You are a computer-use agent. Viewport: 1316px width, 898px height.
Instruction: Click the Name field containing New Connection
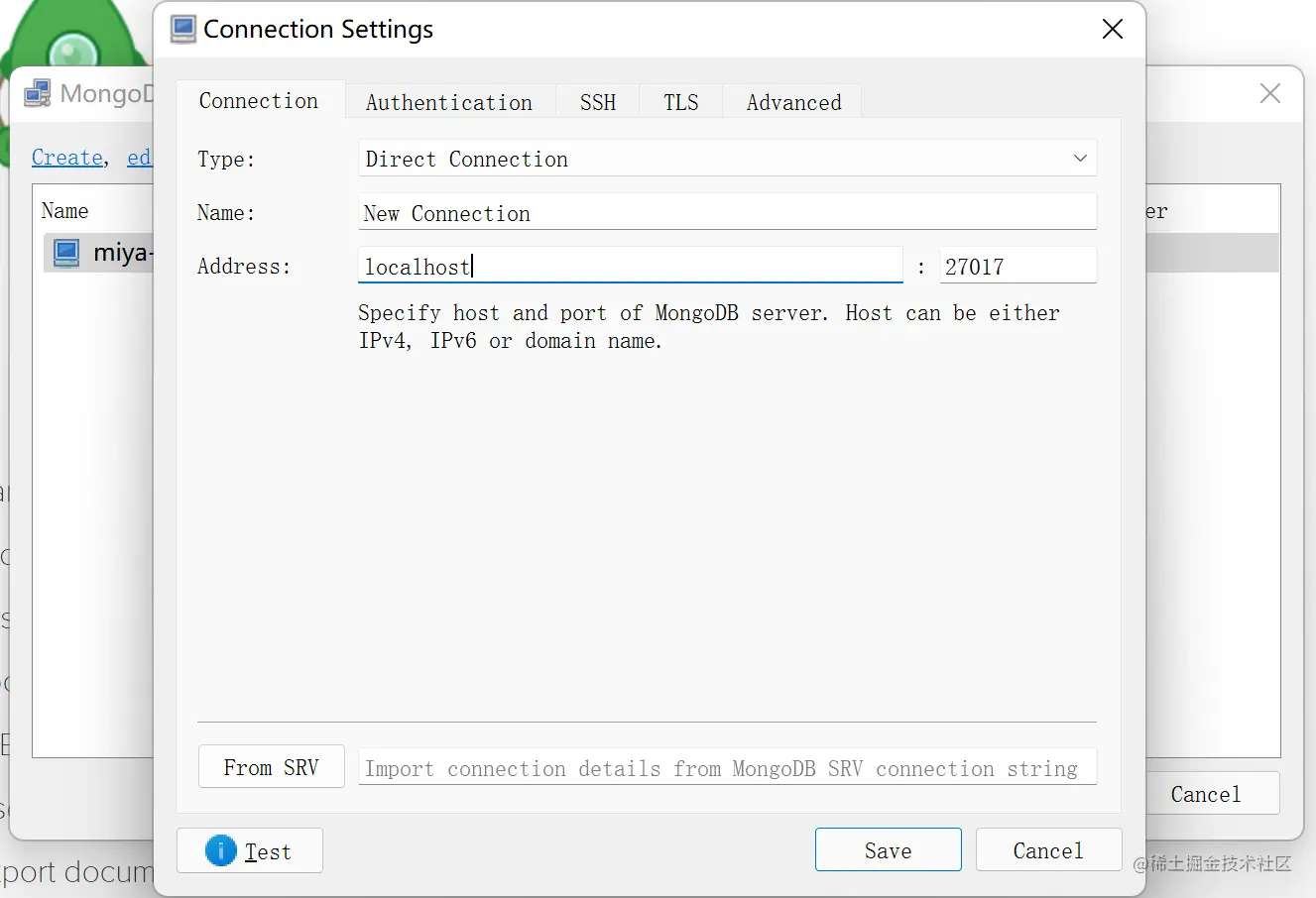coord(727,212)
